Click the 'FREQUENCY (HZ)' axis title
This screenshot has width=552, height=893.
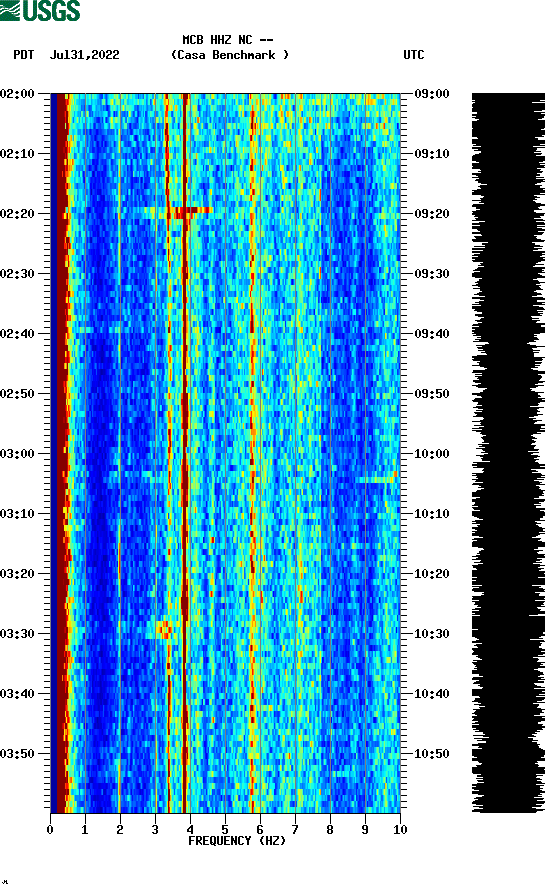click(x=237, y=841)
